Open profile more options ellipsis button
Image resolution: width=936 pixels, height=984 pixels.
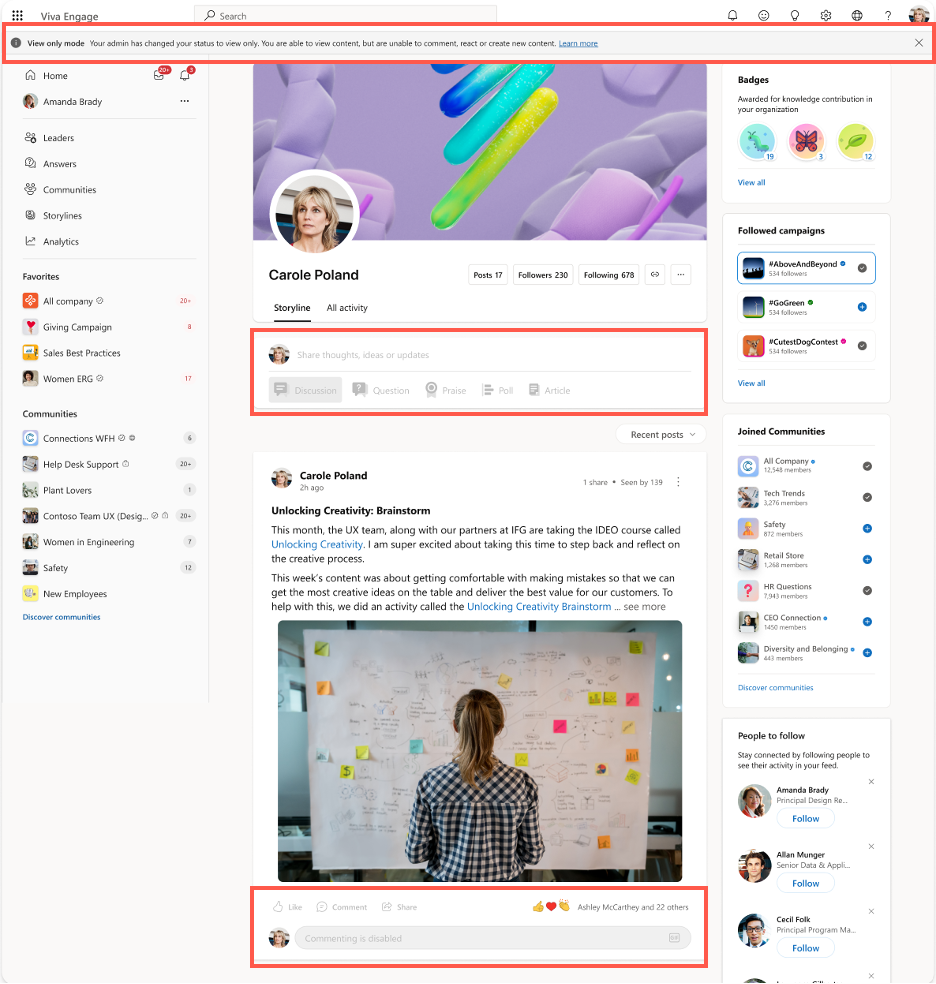pyautogui.click(x=681, y=274)
